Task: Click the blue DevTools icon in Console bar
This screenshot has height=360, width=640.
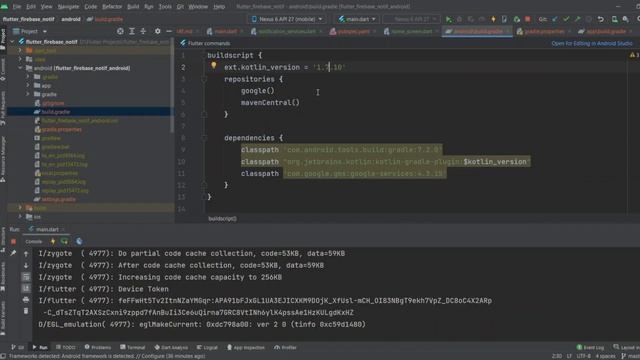Action: pyautogui.click(x=79, y=242)
